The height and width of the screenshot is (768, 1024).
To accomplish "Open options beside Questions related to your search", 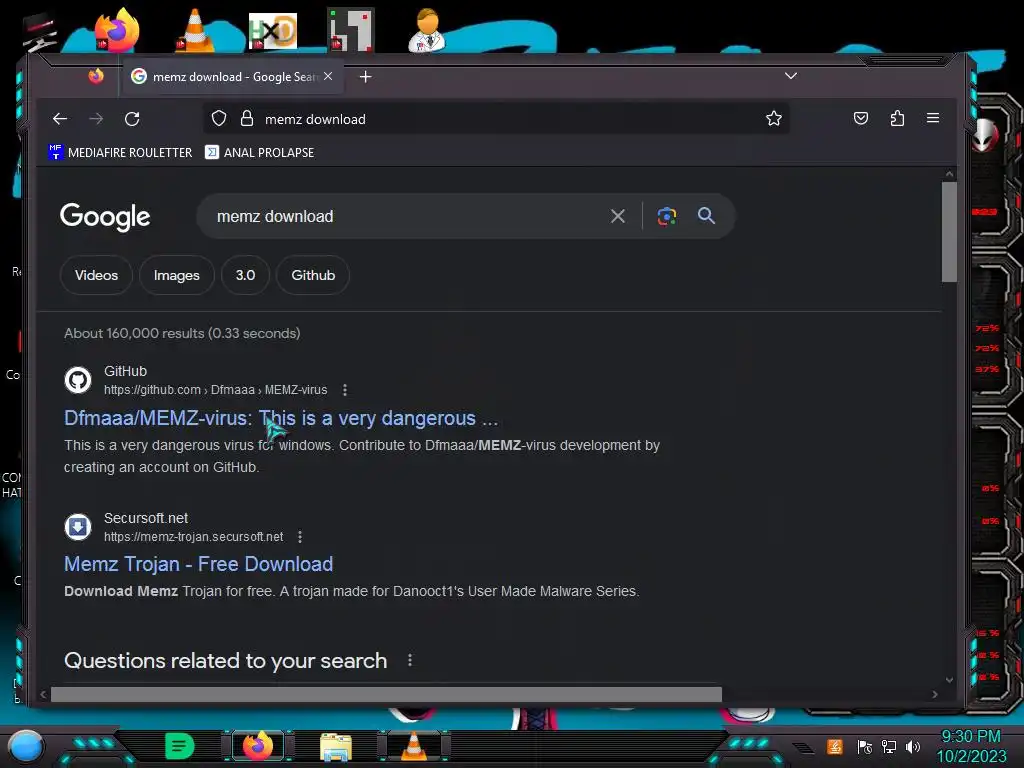I will tap(409, 660).
